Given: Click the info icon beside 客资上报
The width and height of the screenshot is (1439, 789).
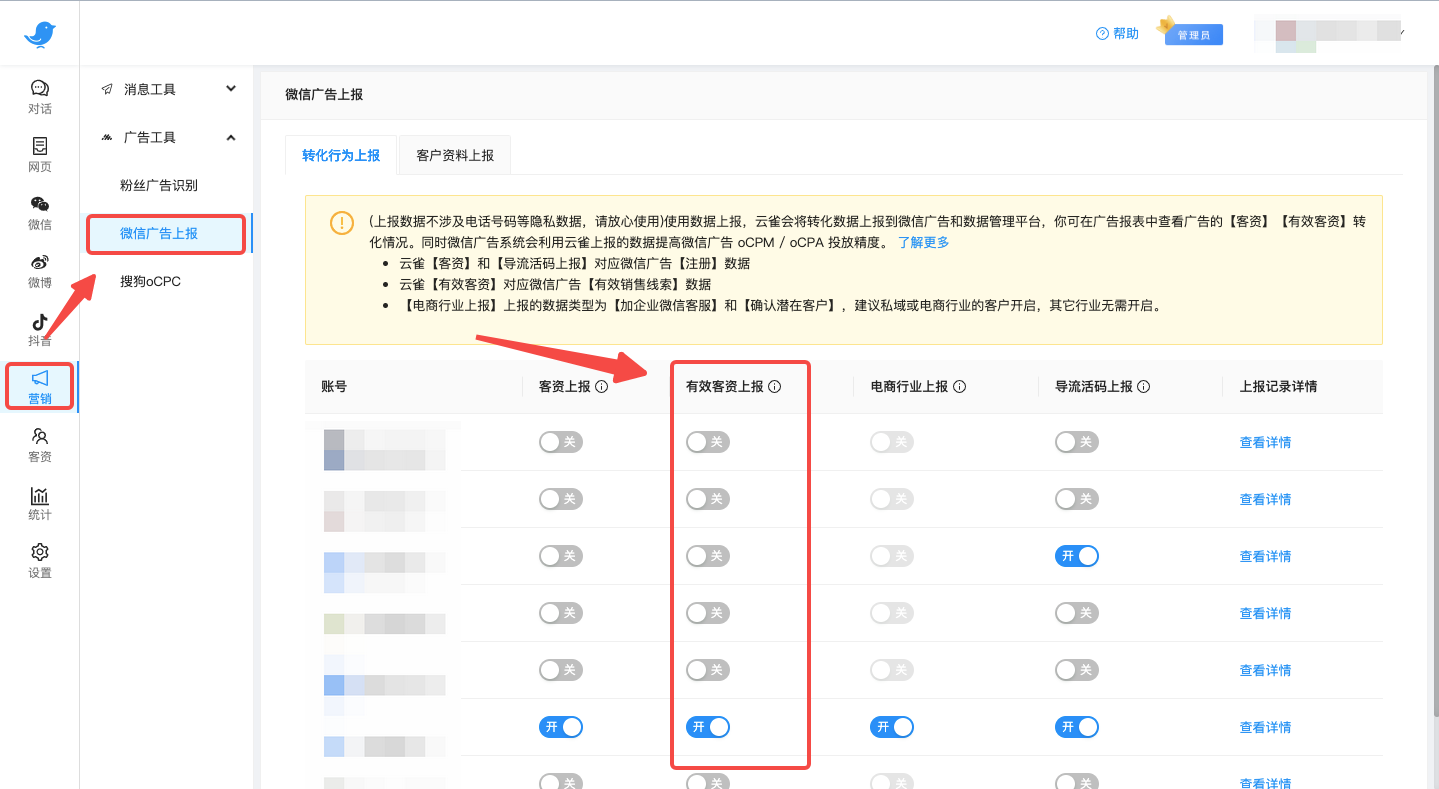Looking at the screenshot, I should [601, 386].
